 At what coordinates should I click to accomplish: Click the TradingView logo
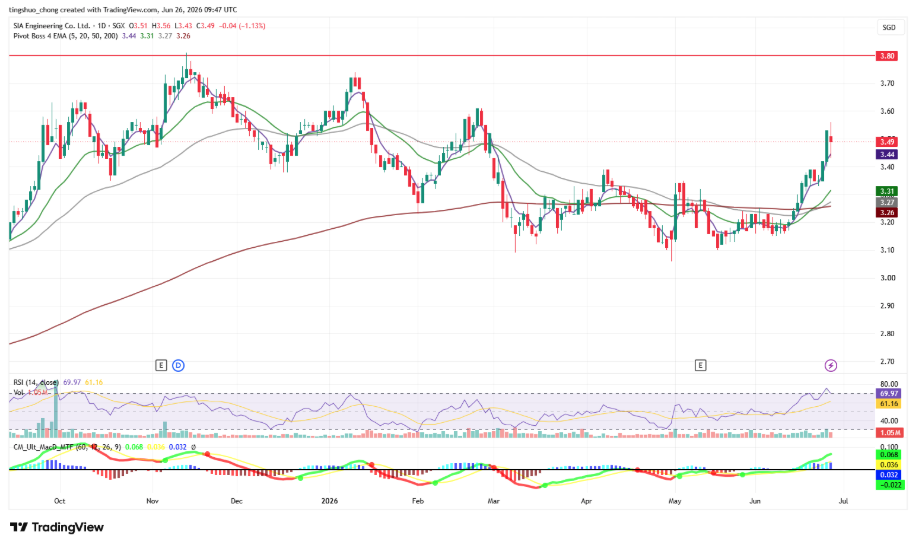point(57,527)
